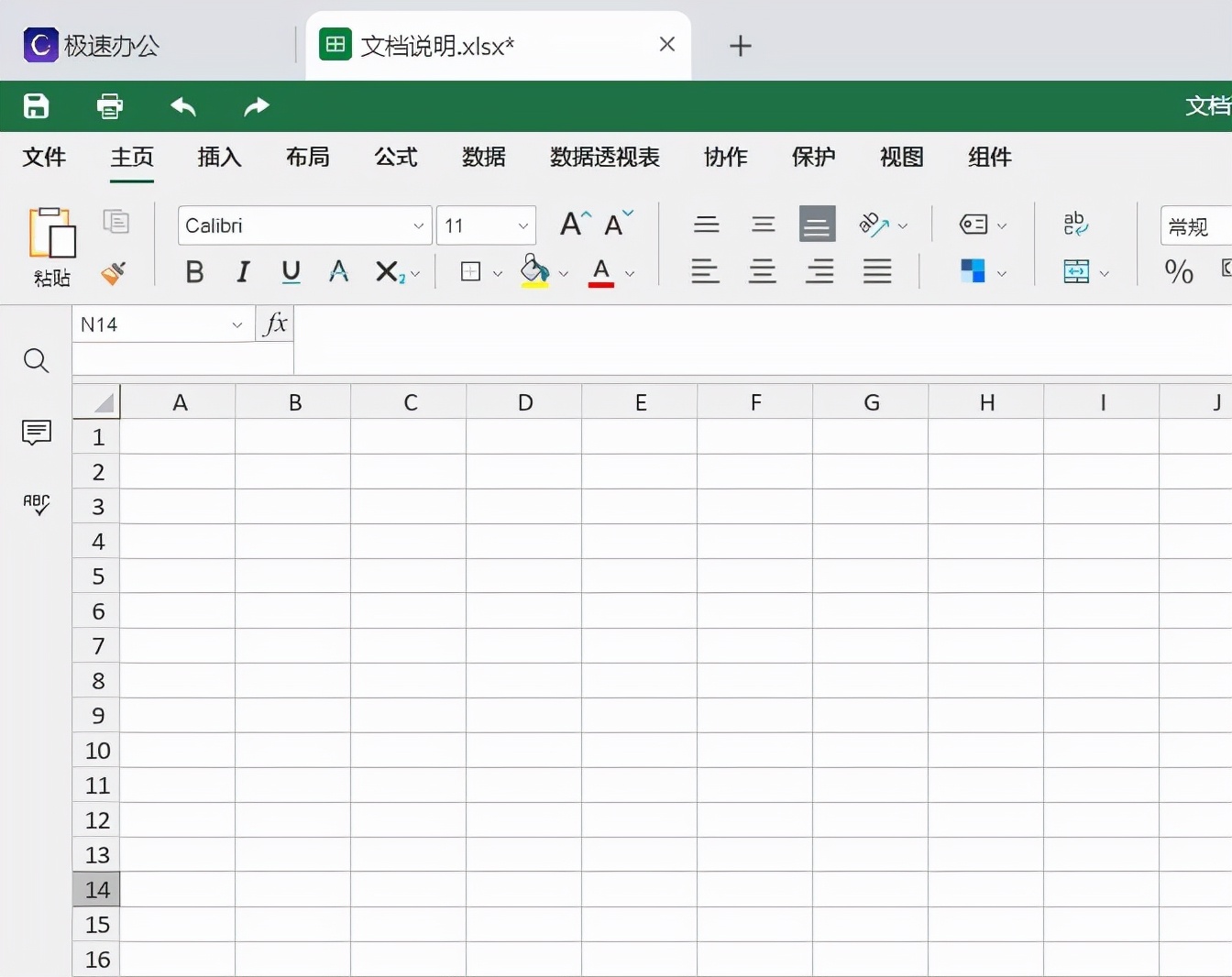The height and width of the screenshot is (977, 1232).
Task: Redo the last action
Action: tap(256, 106)
